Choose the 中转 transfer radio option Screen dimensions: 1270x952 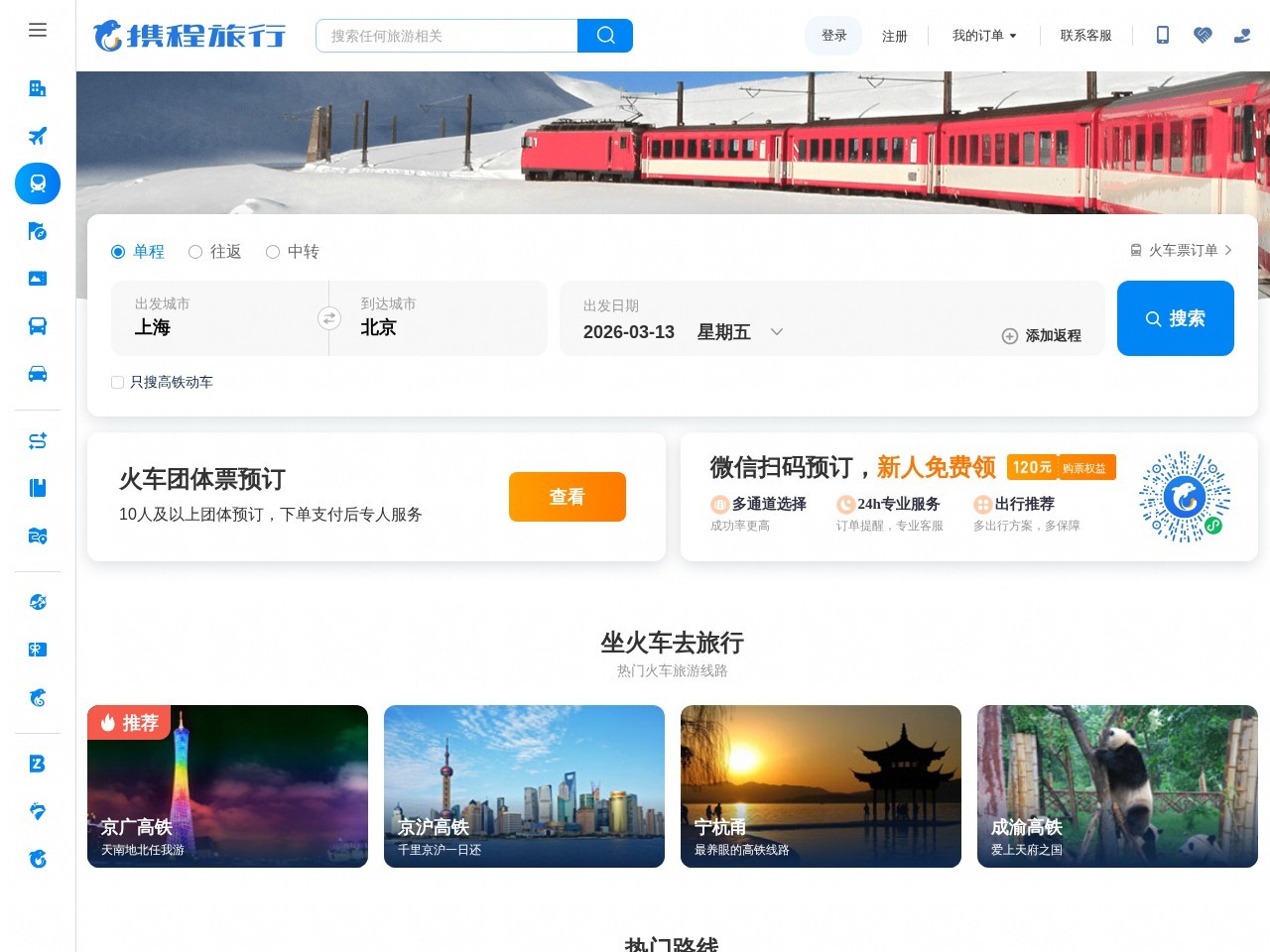(x=273, y=252)
